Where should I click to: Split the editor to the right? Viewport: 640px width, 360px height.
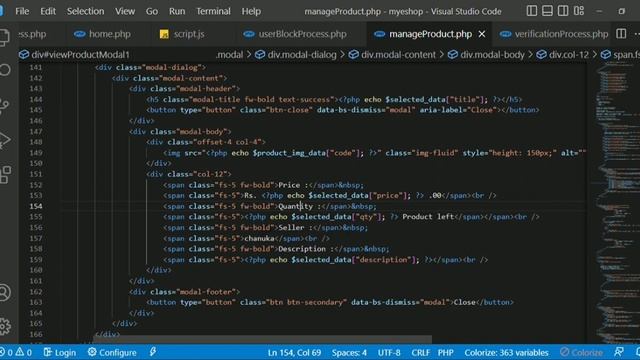tap(621, 34)
